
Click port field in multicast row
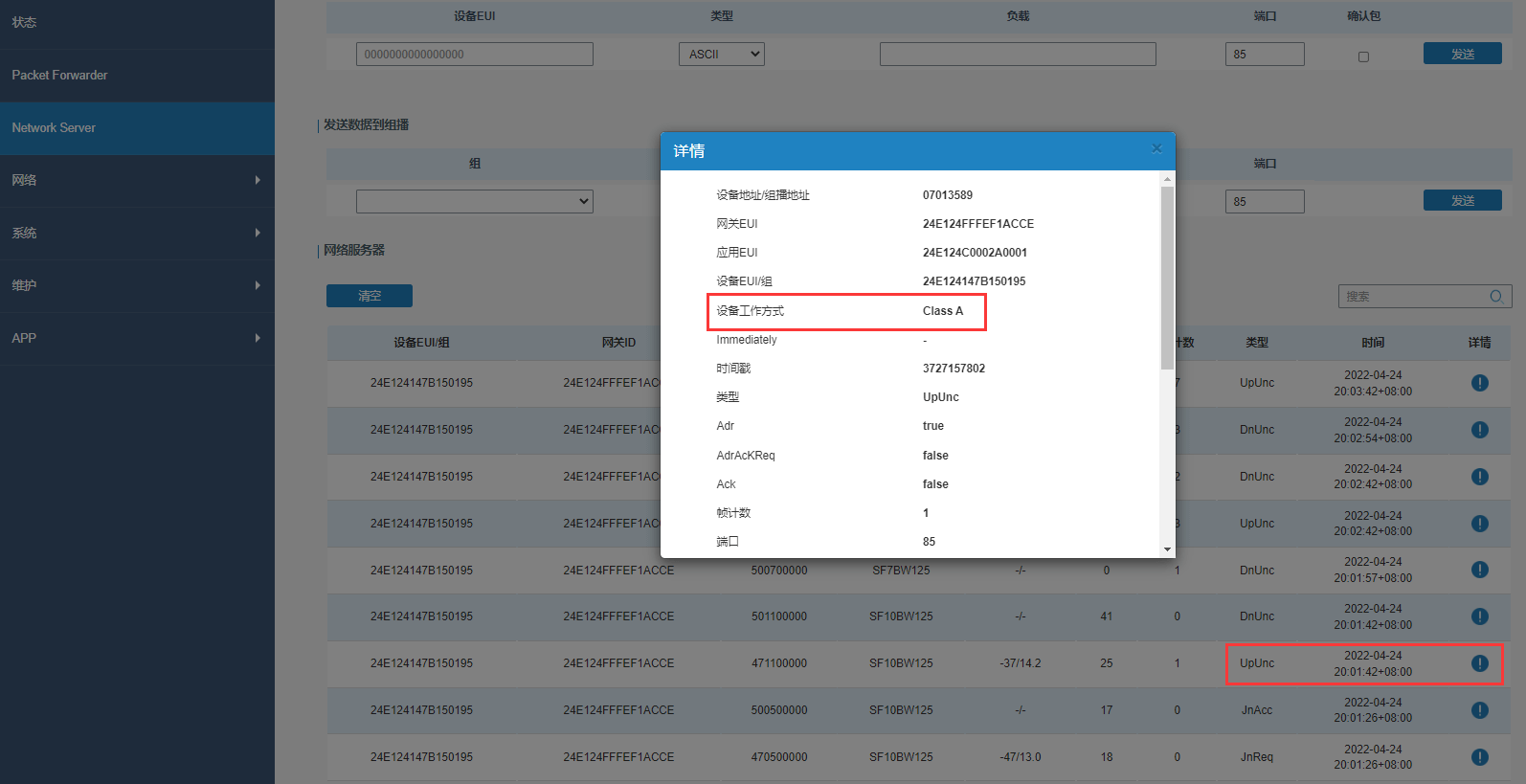point(1265,201)
